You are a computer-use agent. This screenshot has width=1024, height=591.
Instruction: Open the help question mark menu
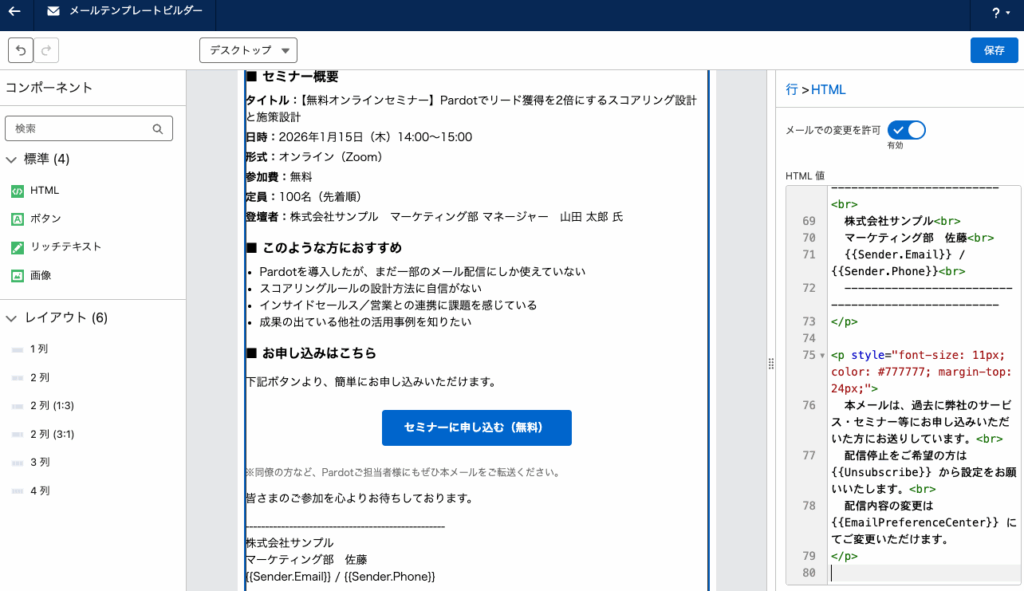point(999,13)
